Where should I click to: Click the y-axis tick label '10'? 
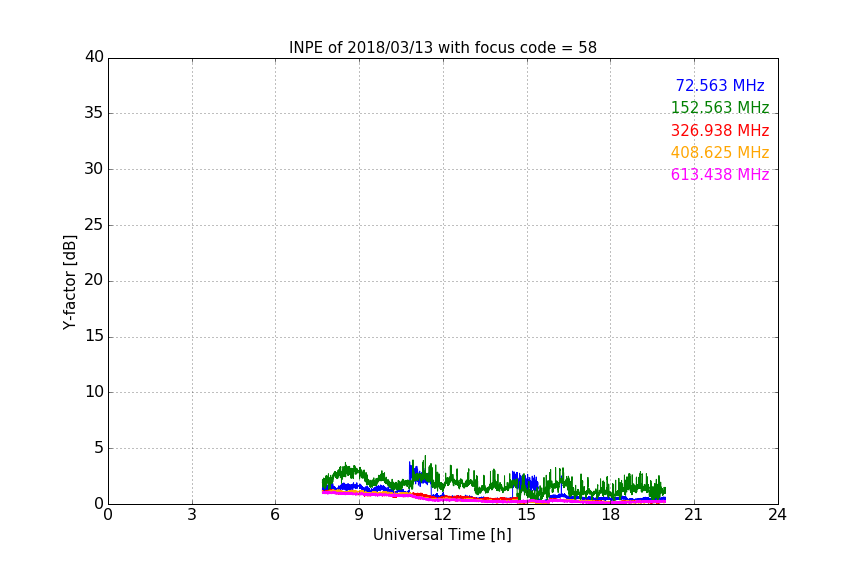94,392
